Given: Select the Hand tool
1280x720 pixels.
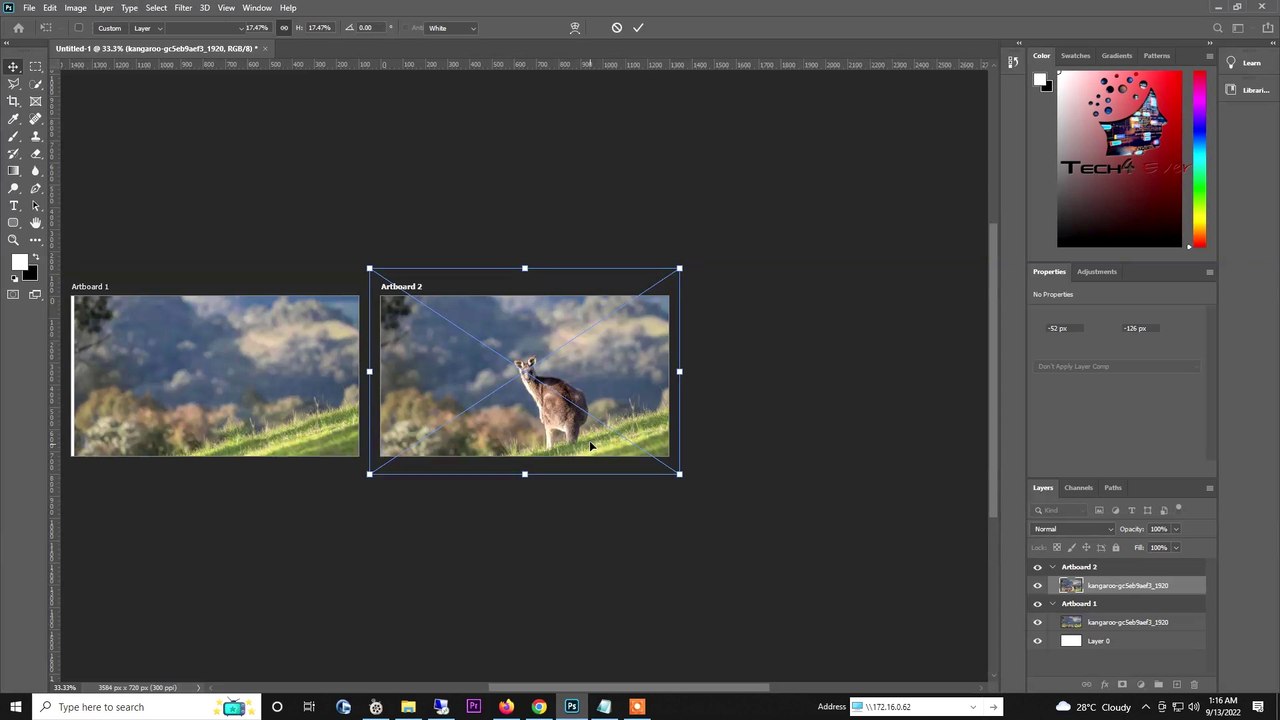Looking at the screenshot, I should 36,223.
